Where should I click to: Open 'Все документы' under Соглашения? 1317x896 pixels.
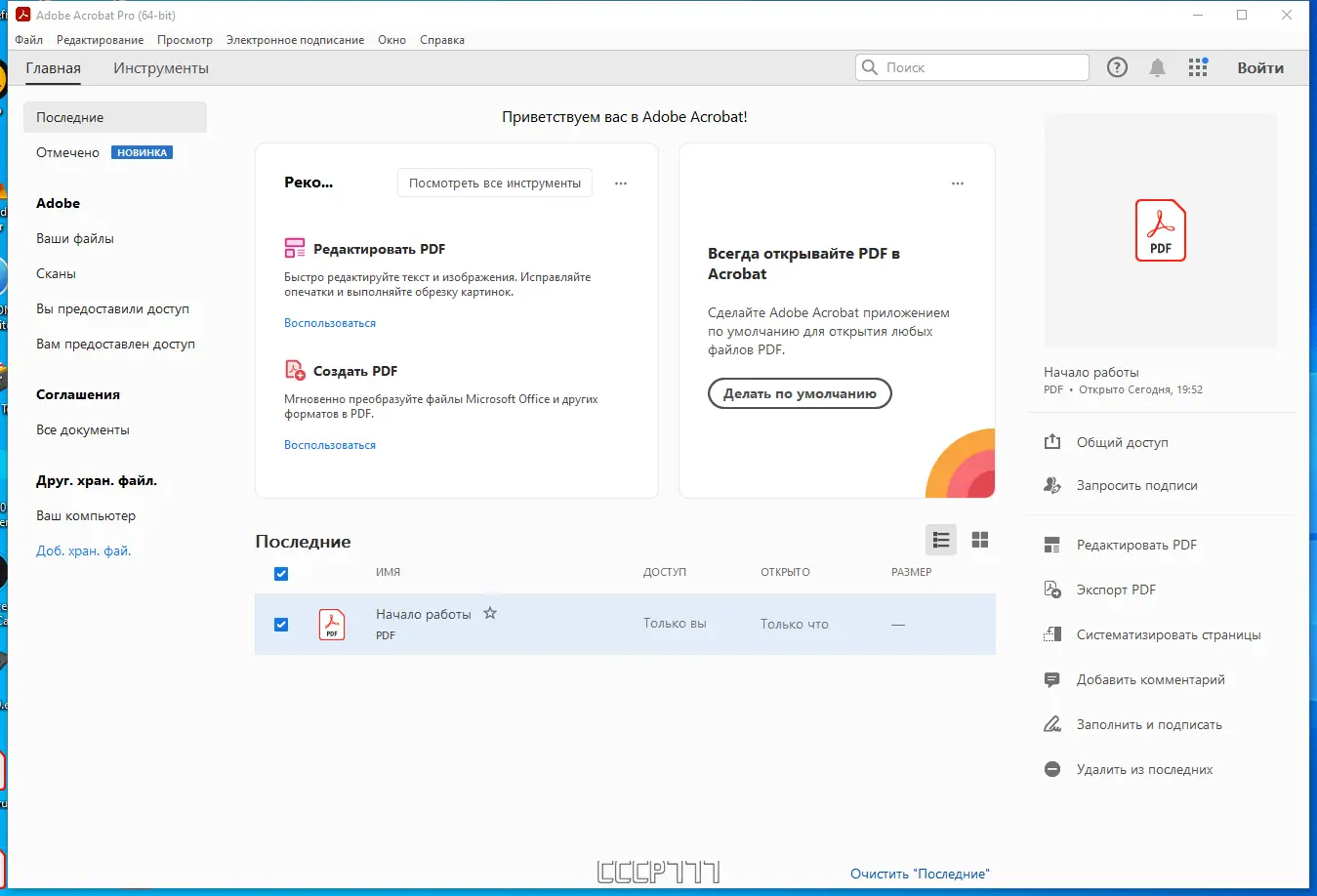(83, 429)
